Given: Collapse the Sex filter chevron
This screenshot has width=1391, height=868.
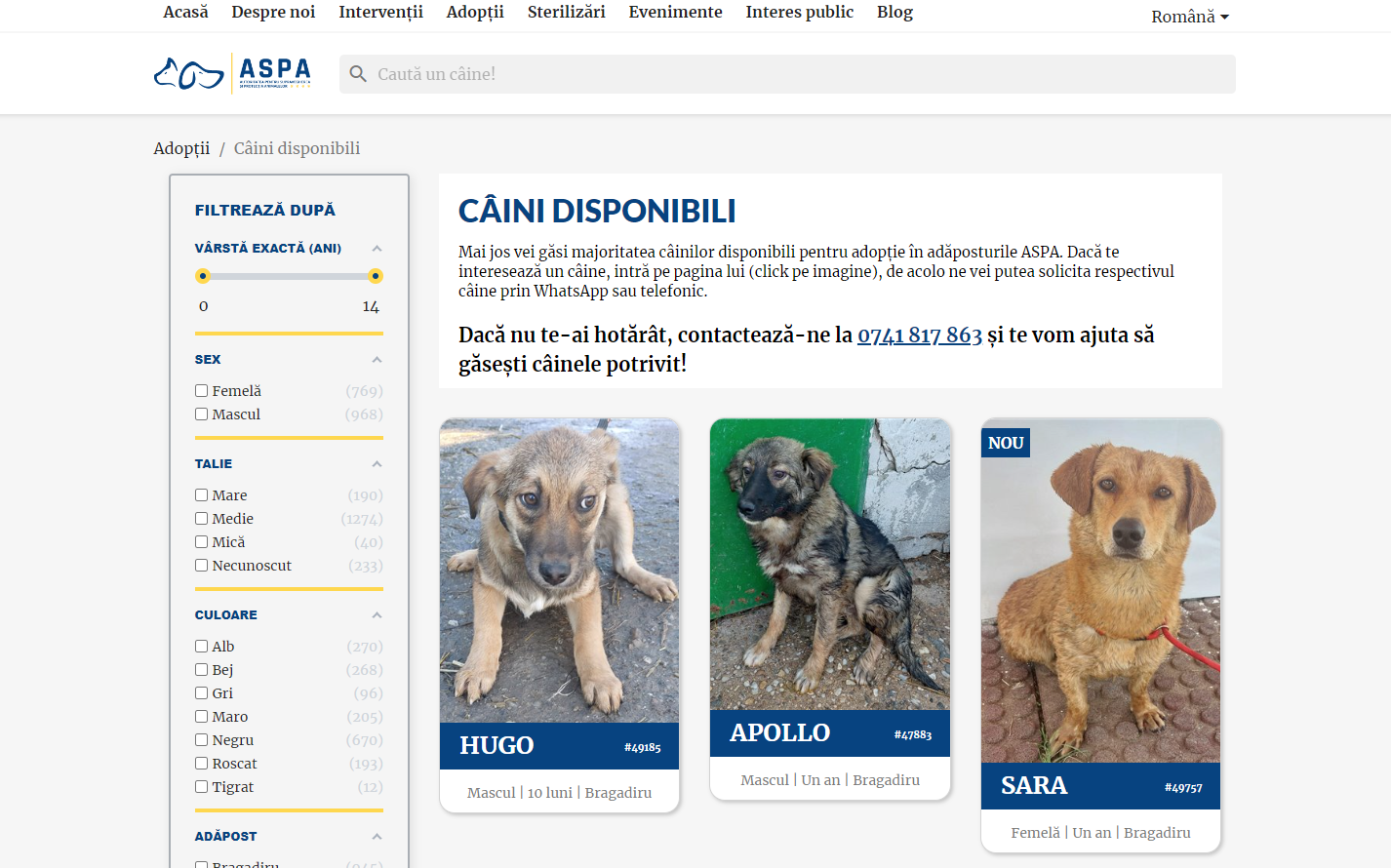Looking at the screenshot, I should click(377, 360).
